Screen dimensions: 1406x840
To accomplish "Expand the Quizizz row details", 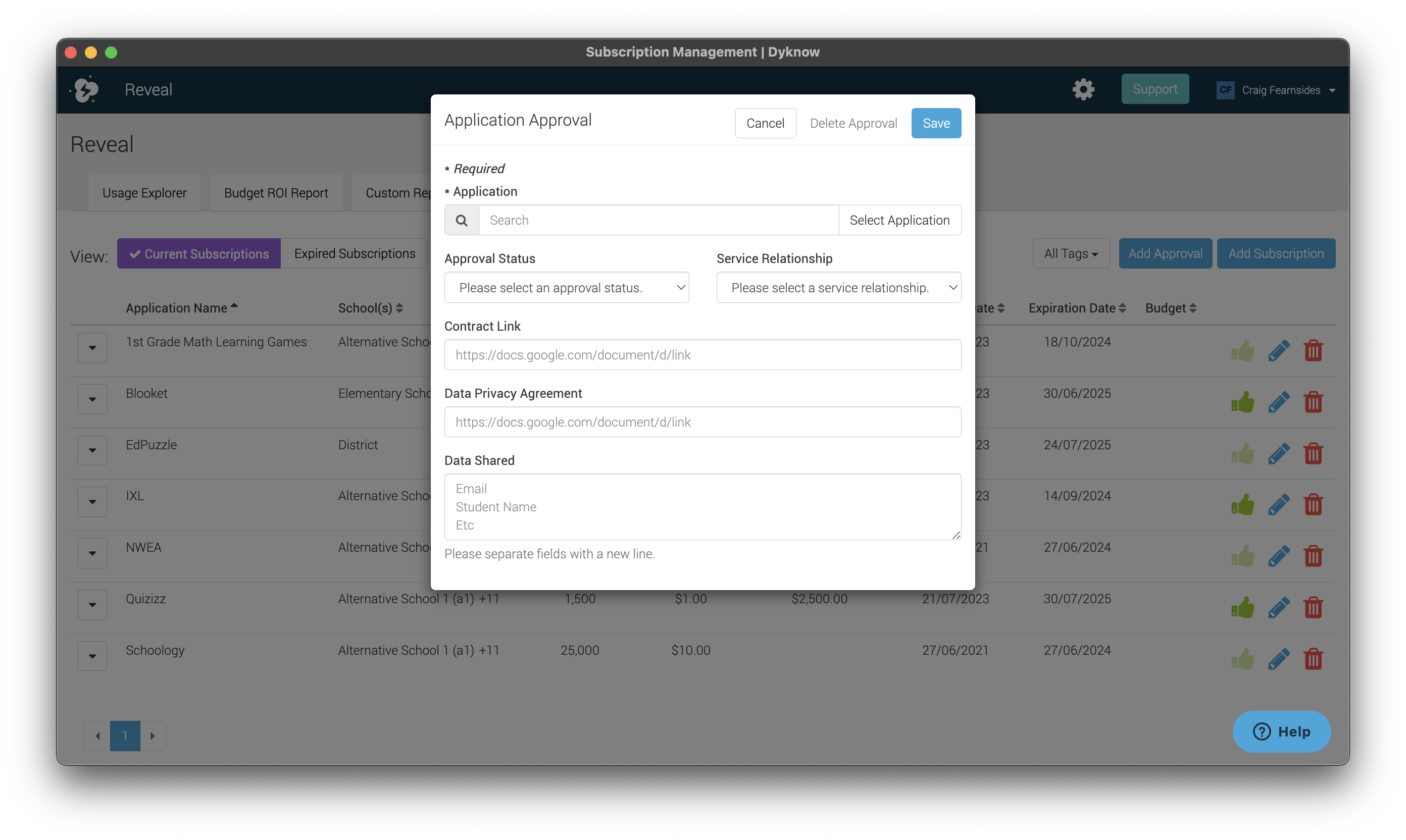I will point(92,605).
